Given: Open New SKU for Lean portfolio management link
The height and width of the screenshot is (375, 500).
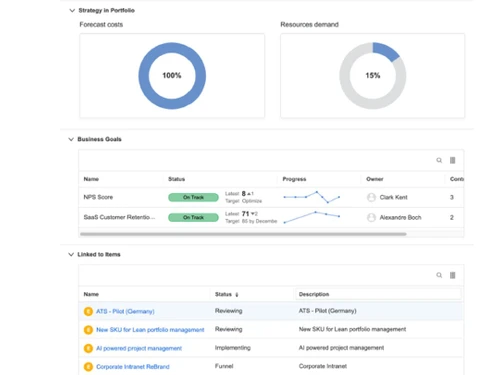Looking at the screenshot, I should coord(150,330).
